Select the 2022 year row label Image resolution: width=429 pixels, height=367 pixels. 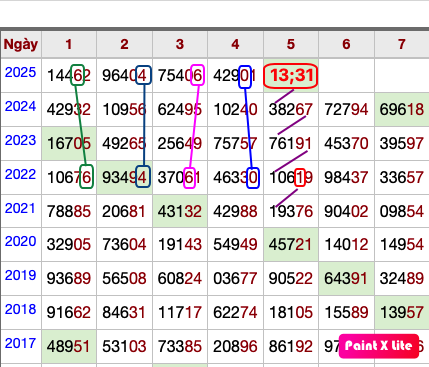pos(21,174)
